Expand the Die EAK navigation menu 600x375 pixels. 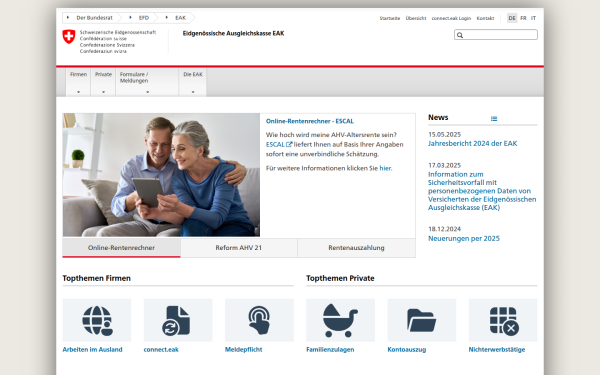193,82
